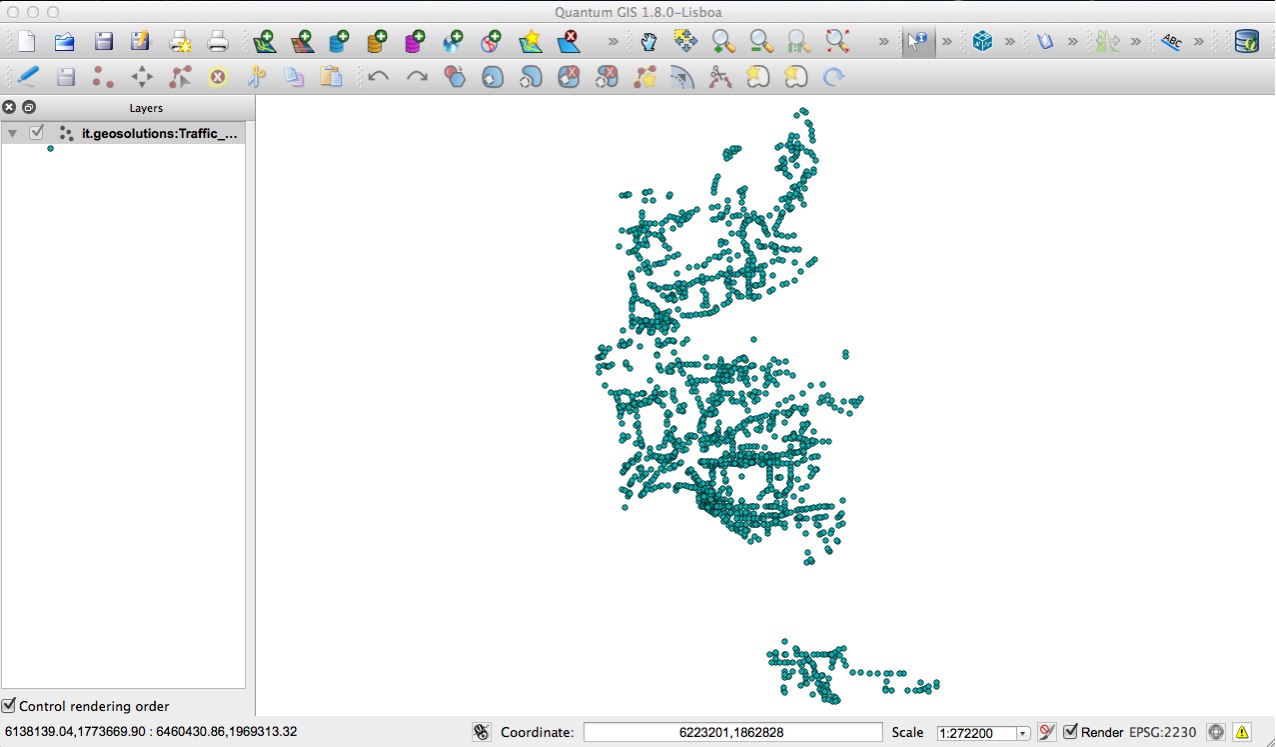The width and height of the screenshot is (1276, 747).
Task: Select the Node Tool icon
Action: pos(180,76)
